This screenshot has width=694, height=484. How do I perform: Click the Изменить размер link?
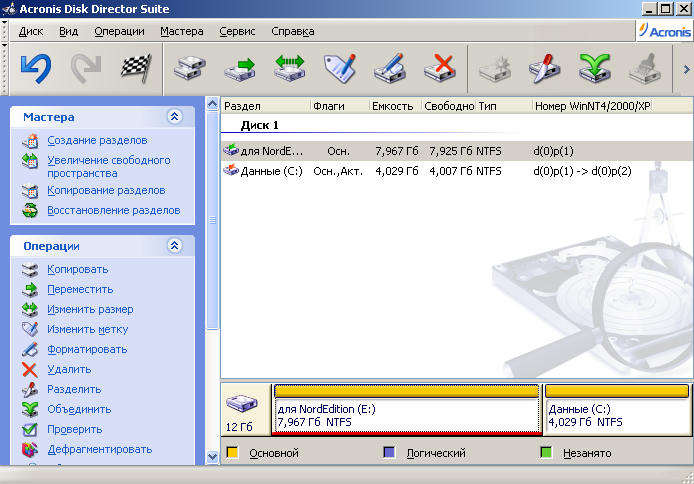(90, 309)
